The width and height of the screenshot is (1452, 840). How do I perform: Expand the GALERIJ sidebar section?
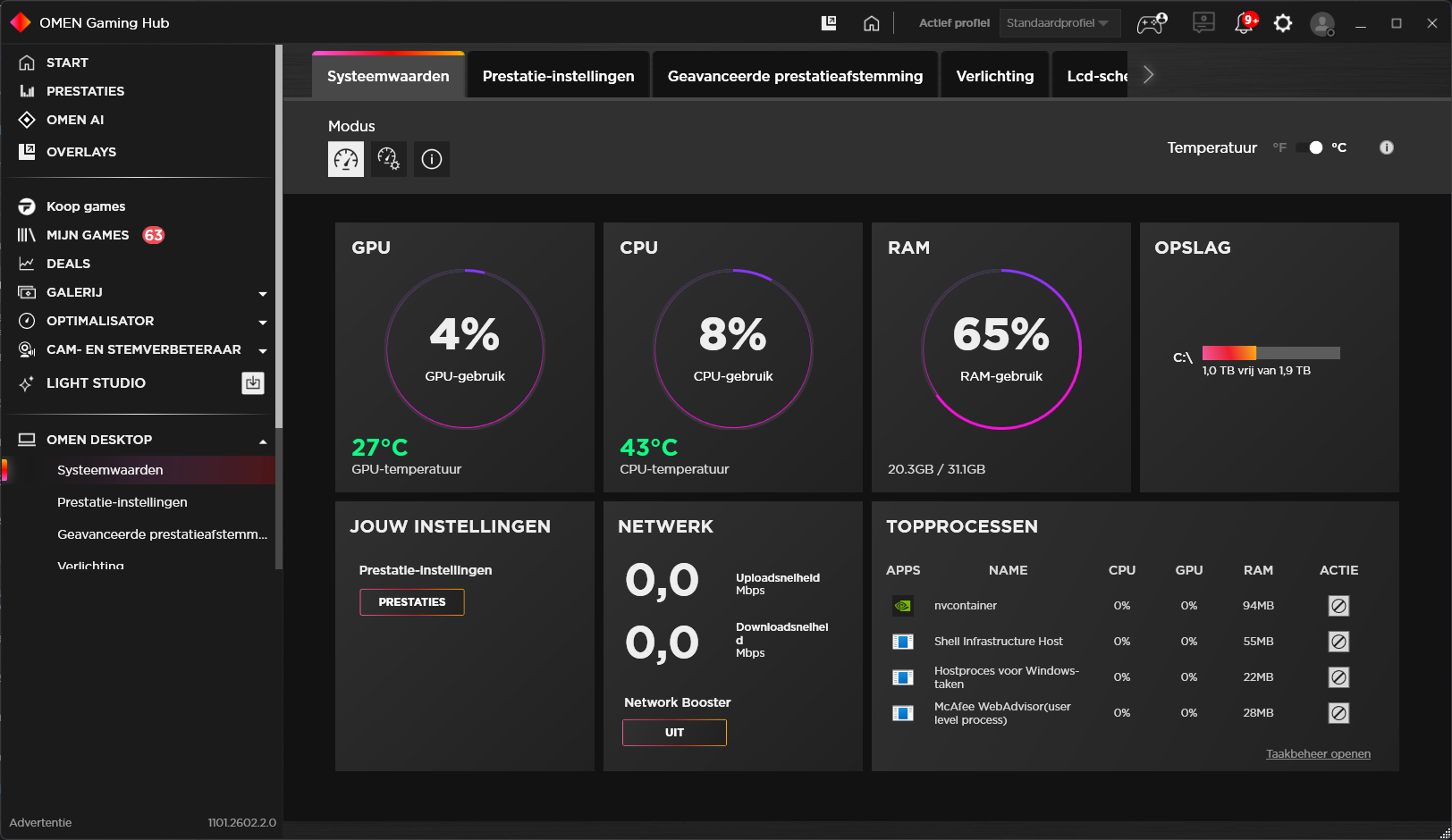263,293
